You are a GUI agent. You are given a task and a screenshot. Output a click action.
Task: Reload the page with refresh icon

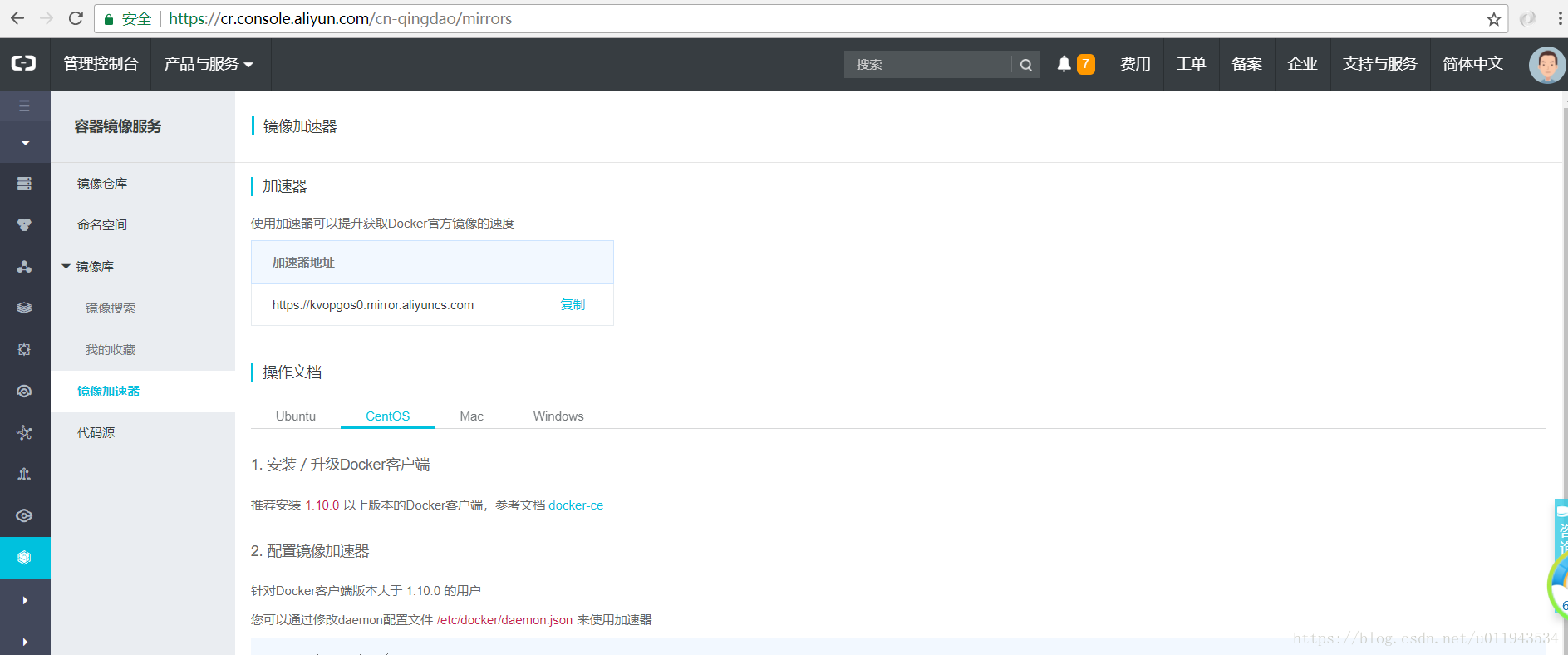(76, 18)
